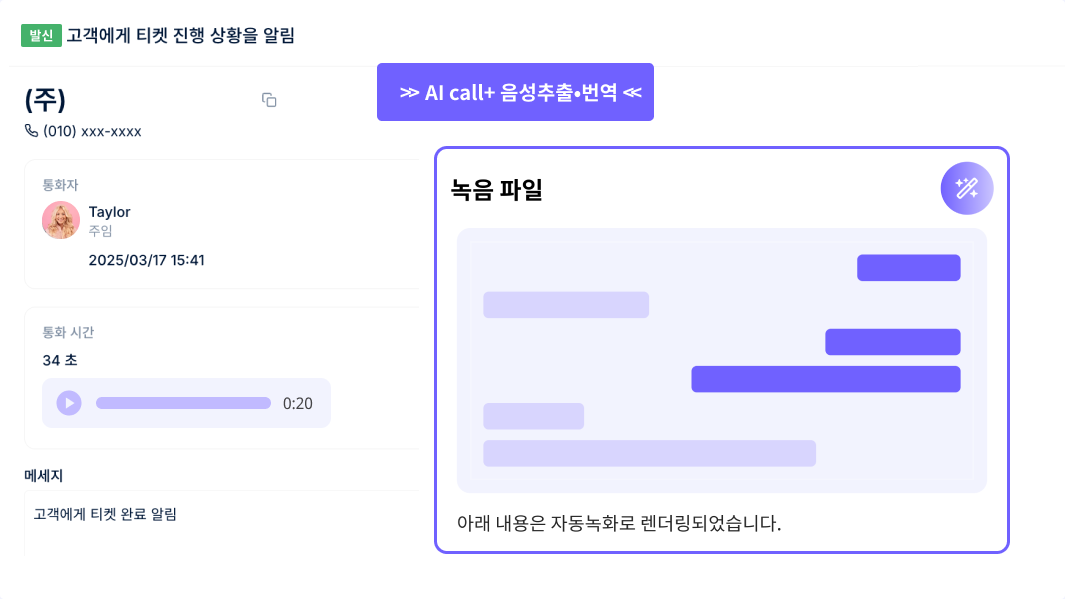Viewport: 1065px width, 599px height.
Task: Click the 녹음 파일 heading
Action: (x=497, y=189)
